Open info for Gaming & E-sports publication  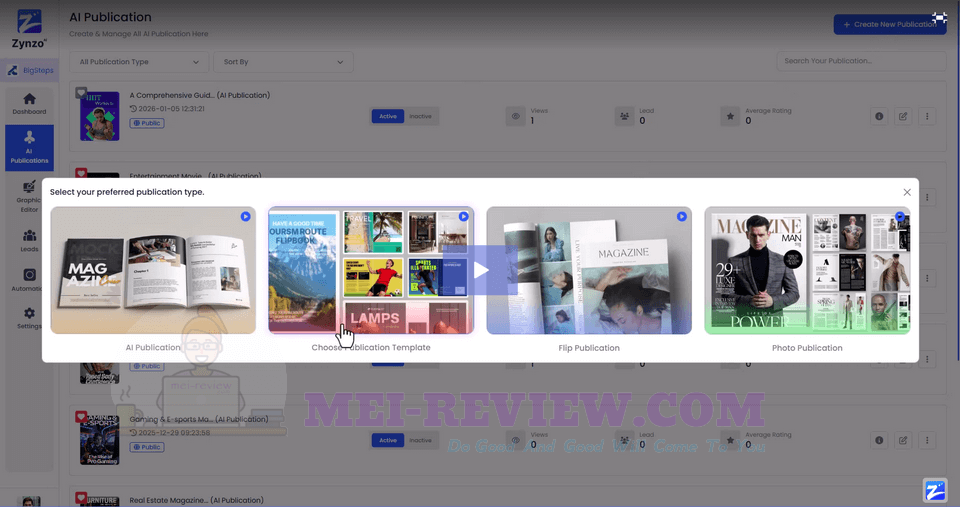pyautogui.click(x=879, y=440)
